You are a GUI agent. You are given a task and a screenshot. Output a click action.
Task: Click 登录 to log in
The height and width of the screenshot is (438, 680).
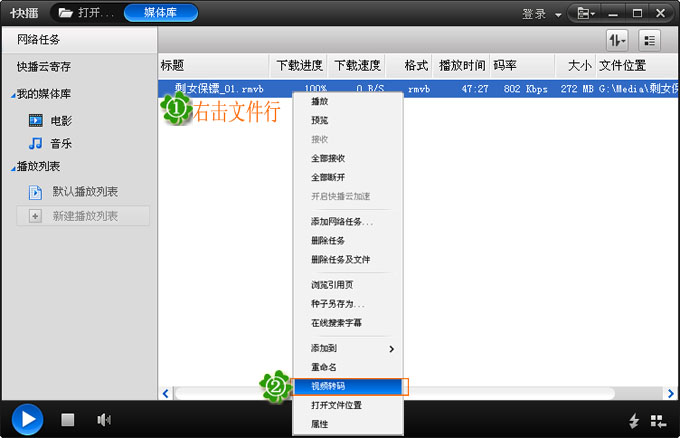tap(534, 14)
